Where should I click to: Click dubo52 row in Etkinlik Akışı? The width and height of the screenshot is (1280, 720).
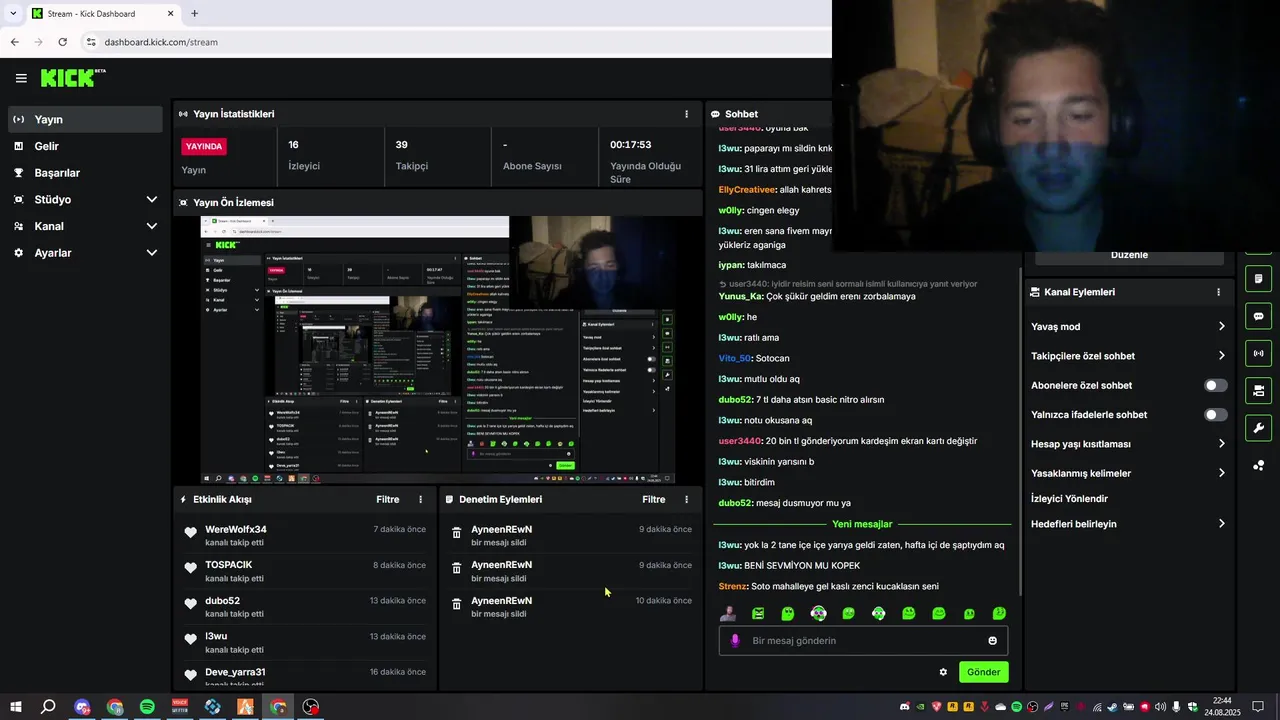coord(305,607)
